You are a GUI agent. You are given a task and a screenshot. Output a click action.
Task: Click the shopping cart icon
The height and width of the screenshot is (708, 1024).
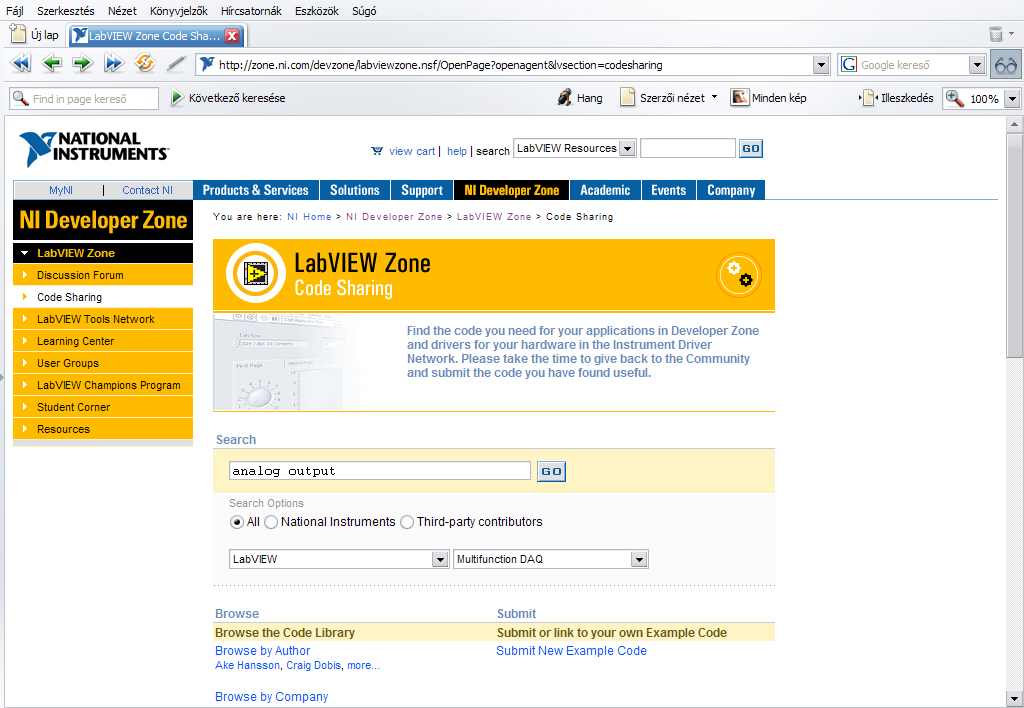(x=377, y=151)
